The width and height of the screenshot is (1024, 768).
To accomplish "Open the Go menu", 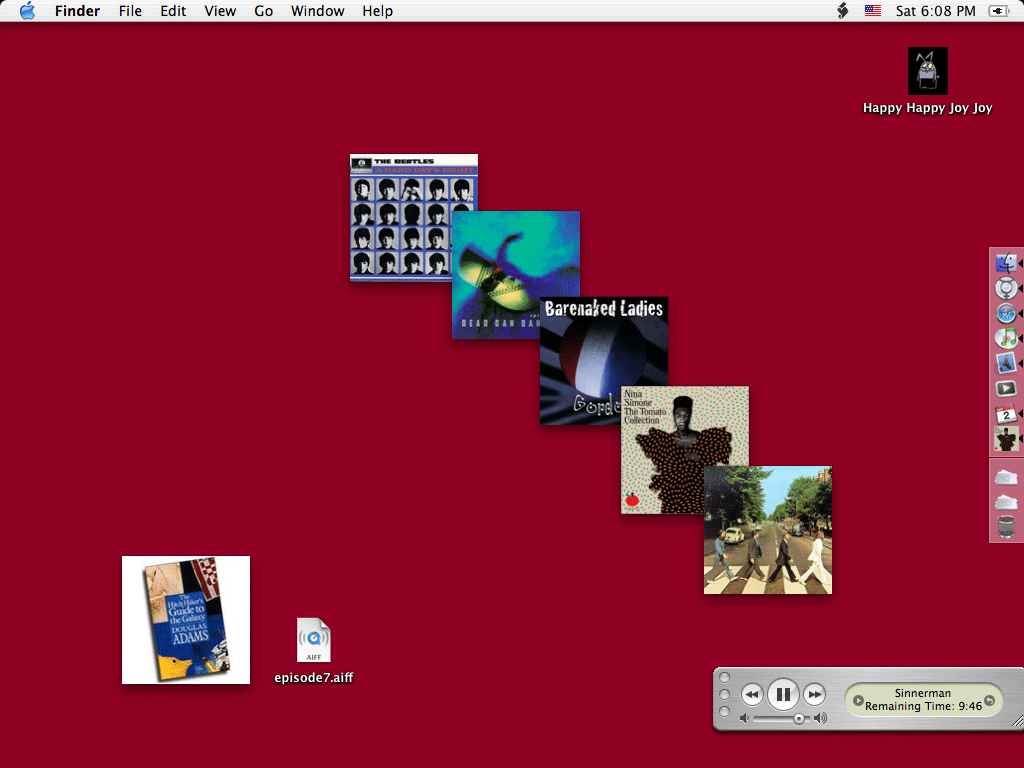I will [263, 10].
